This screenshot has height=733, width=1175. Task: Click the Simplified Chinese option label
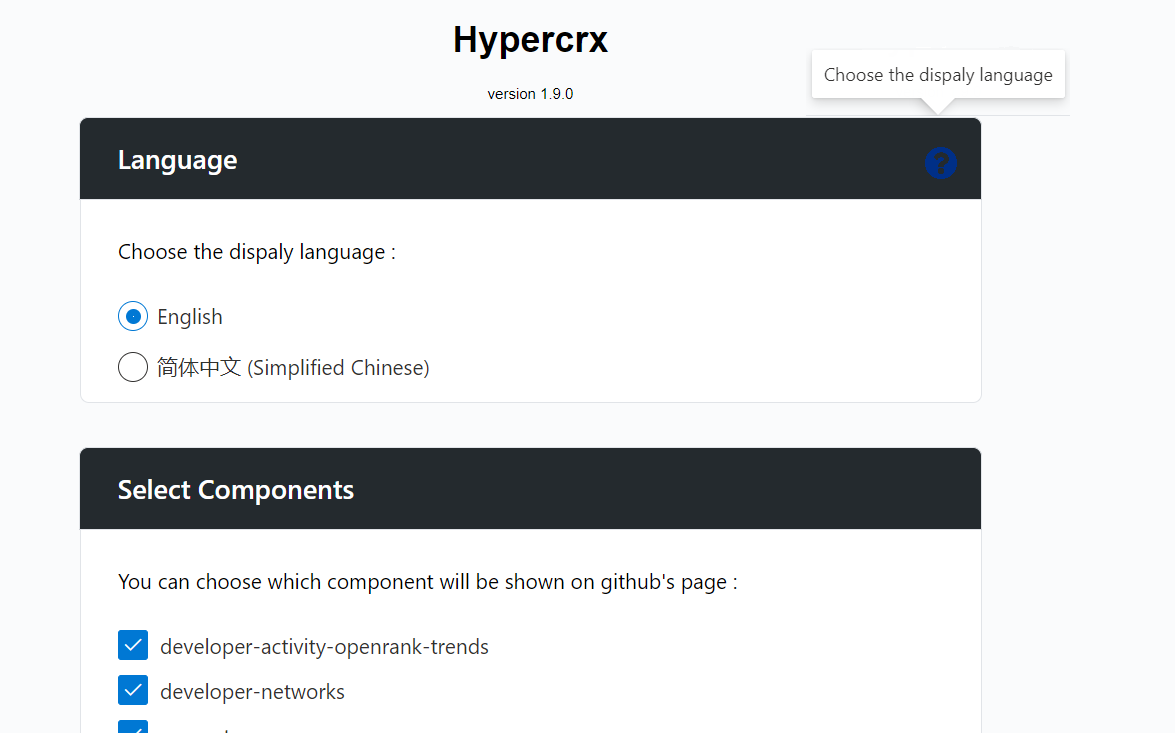(x=291, y=367)
